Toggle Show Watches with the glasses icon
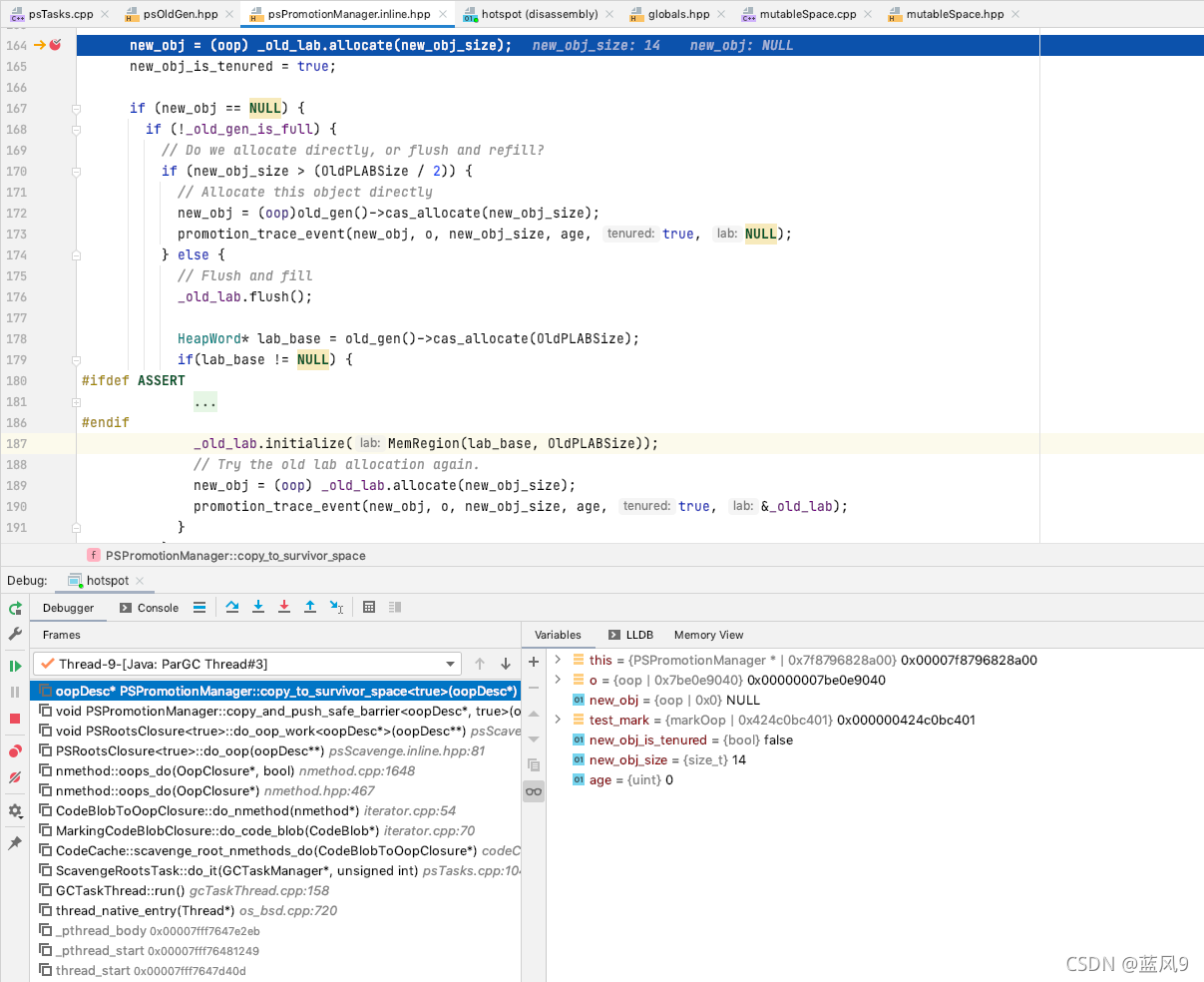 coord(533,790)
